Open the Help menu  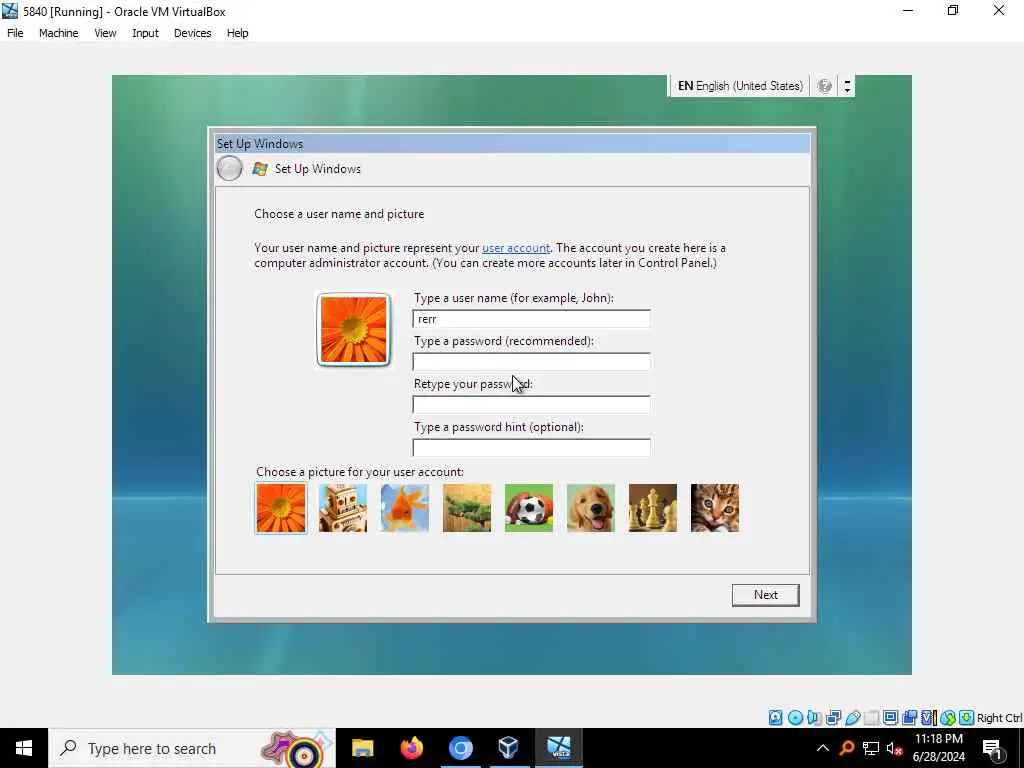click(238, 33)
